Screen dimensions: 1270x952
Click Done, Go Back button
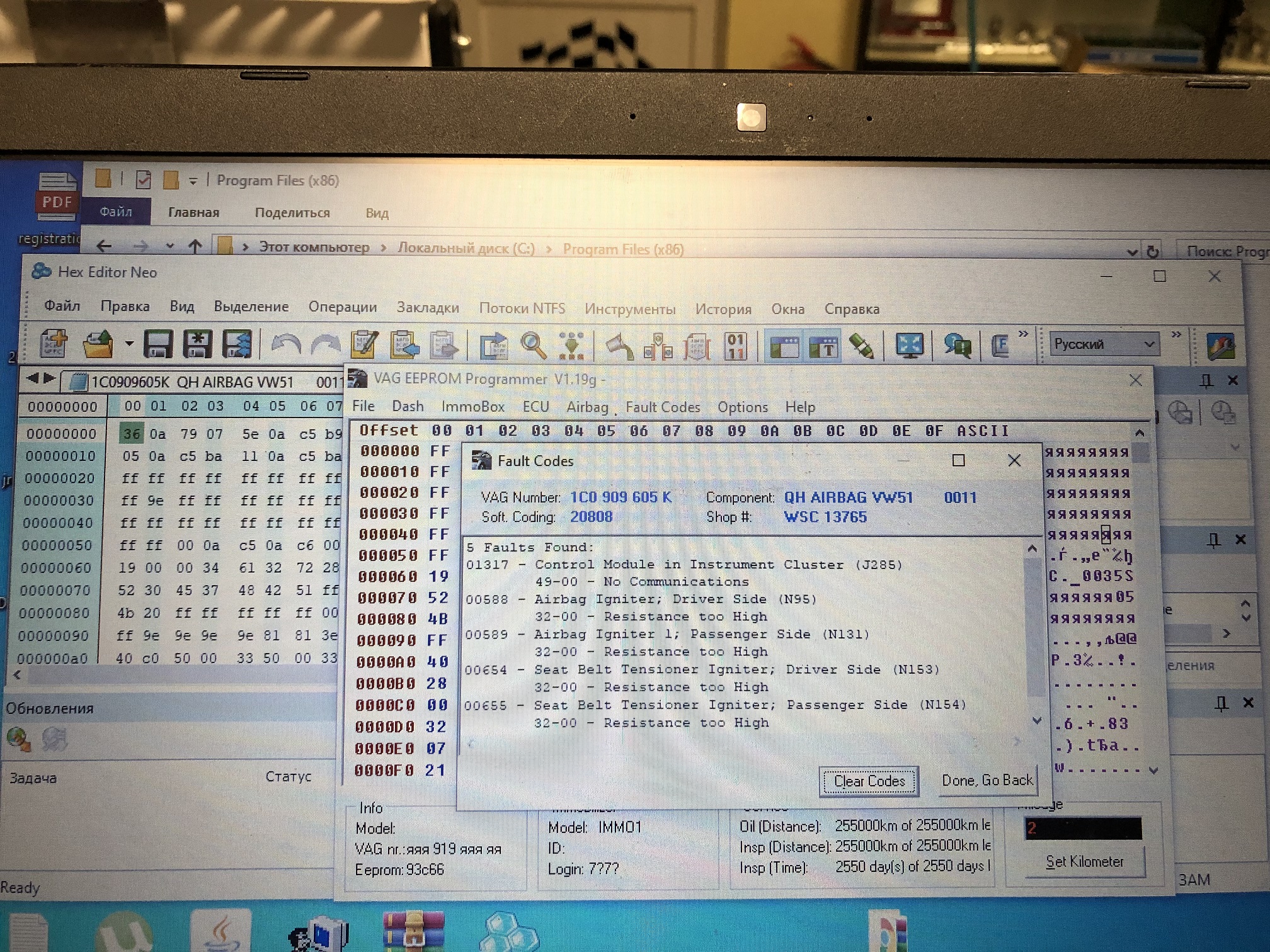(987, 781)
